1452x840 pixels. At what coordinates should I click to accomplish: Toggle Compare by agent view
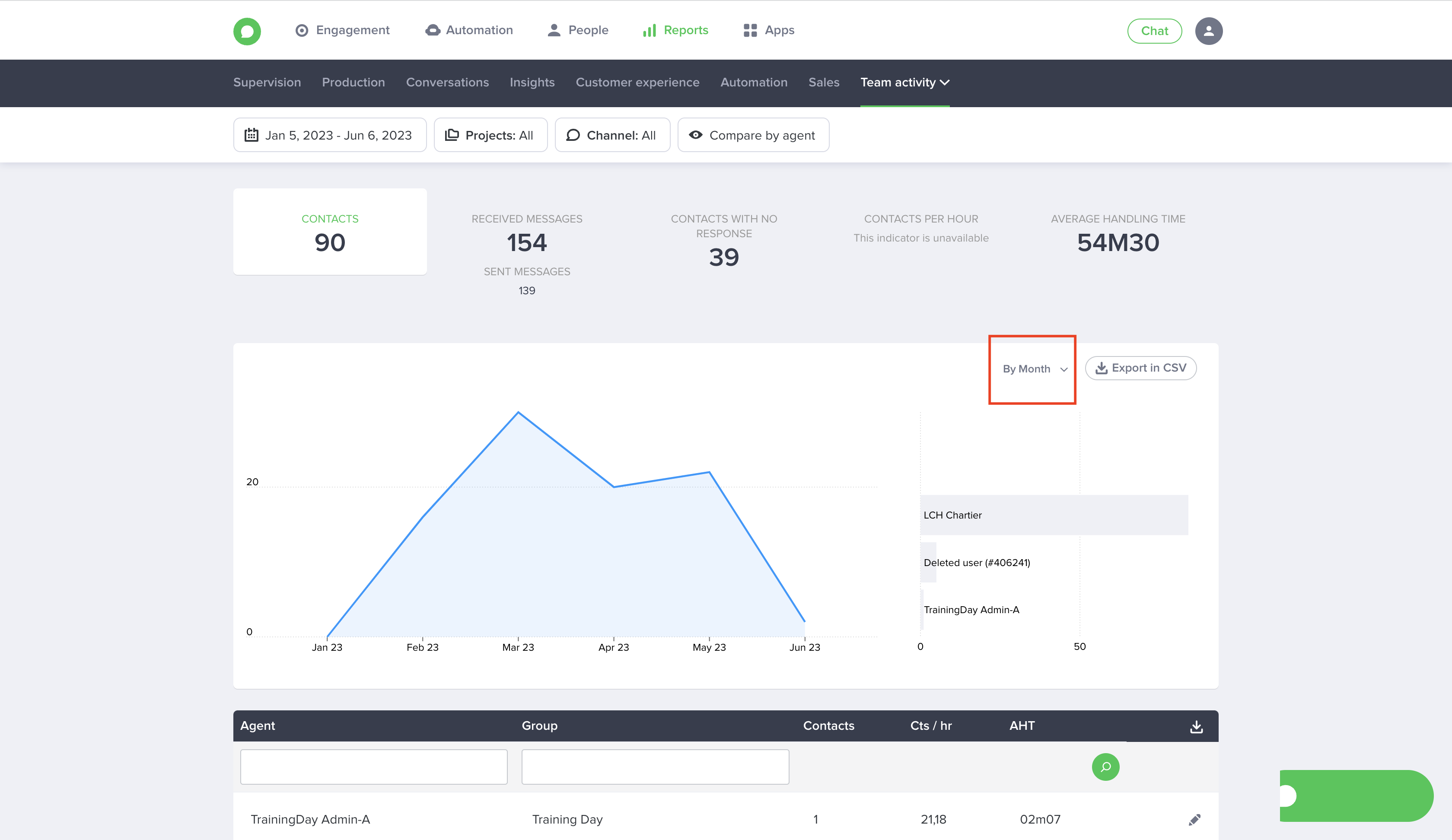(x=752, y=135)
